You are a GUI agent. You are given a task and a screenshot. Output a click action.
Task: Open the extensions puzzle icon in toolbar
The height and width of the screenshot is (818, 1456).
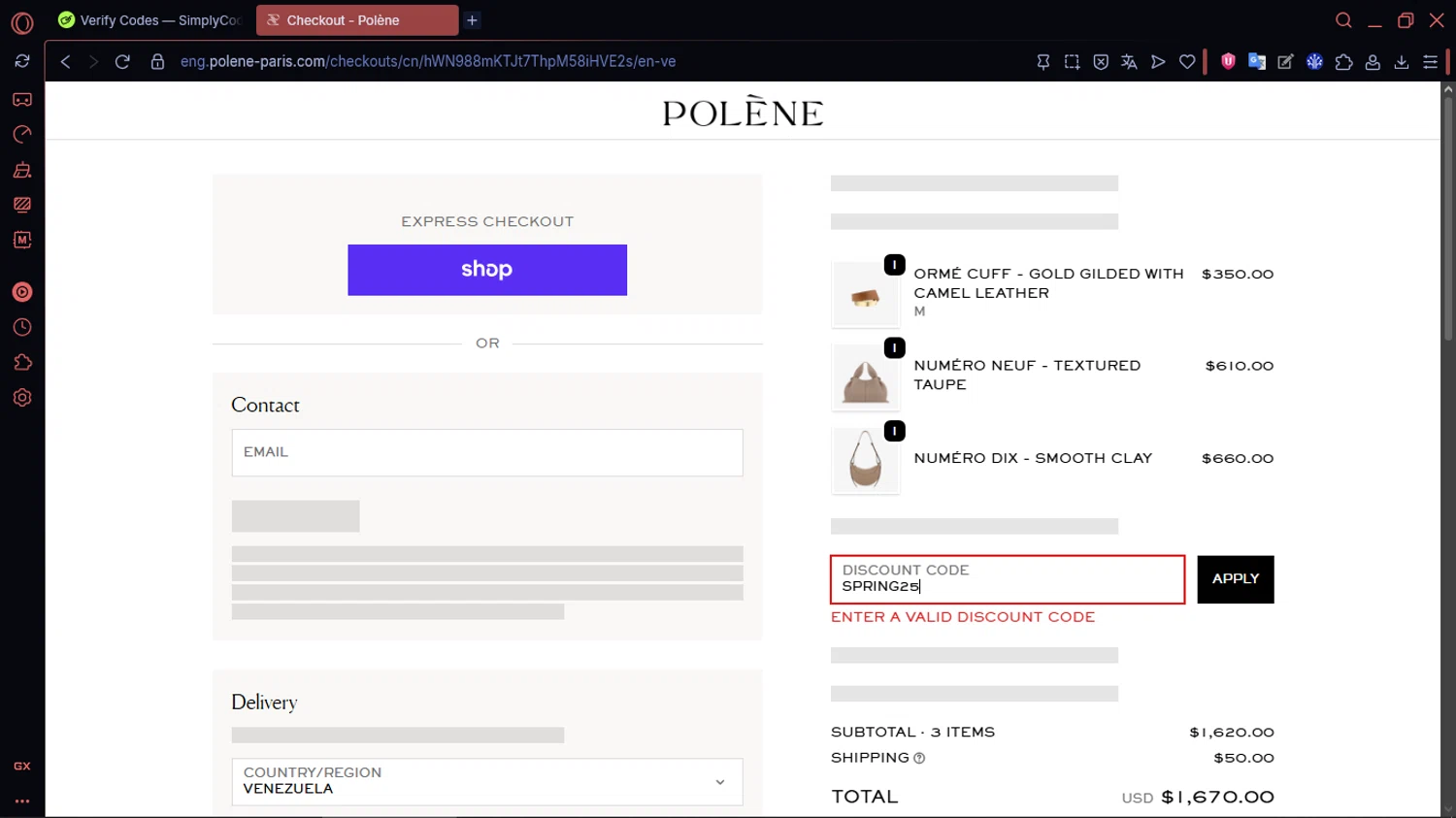[x=1343, y=61]
